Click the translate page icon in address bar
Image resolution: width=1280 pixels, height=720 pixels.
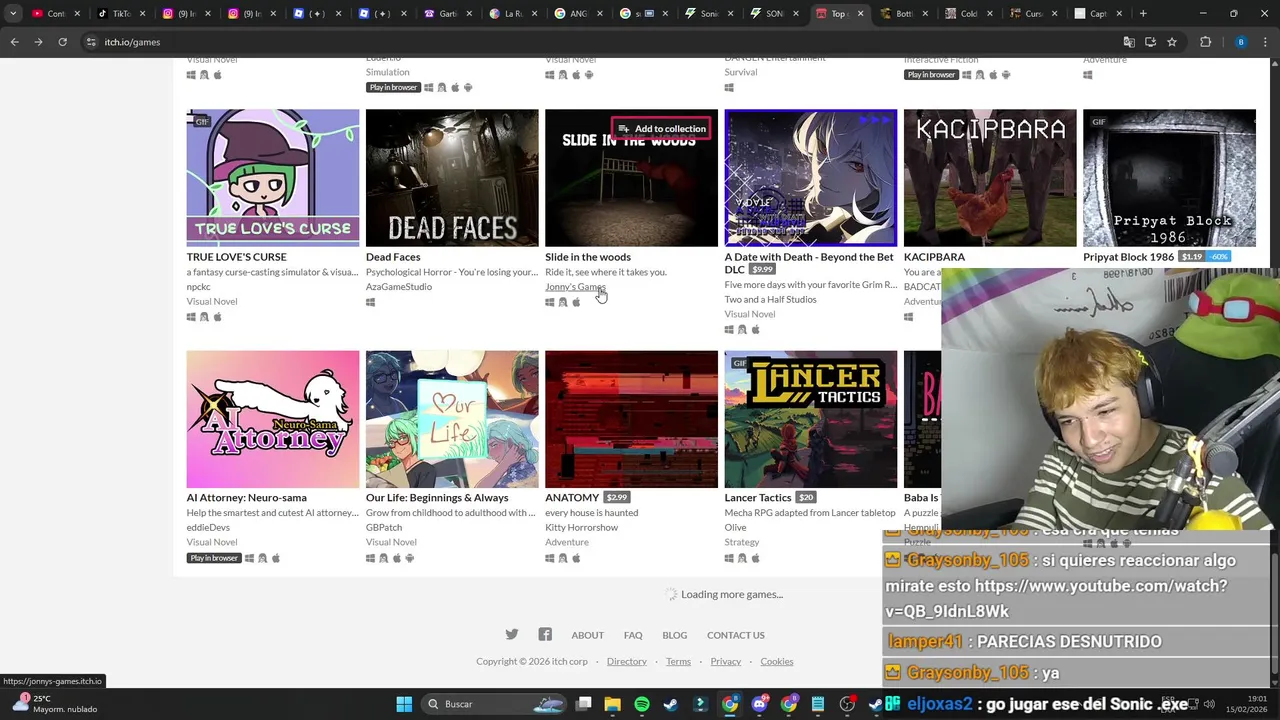(x=1129, y=42)
